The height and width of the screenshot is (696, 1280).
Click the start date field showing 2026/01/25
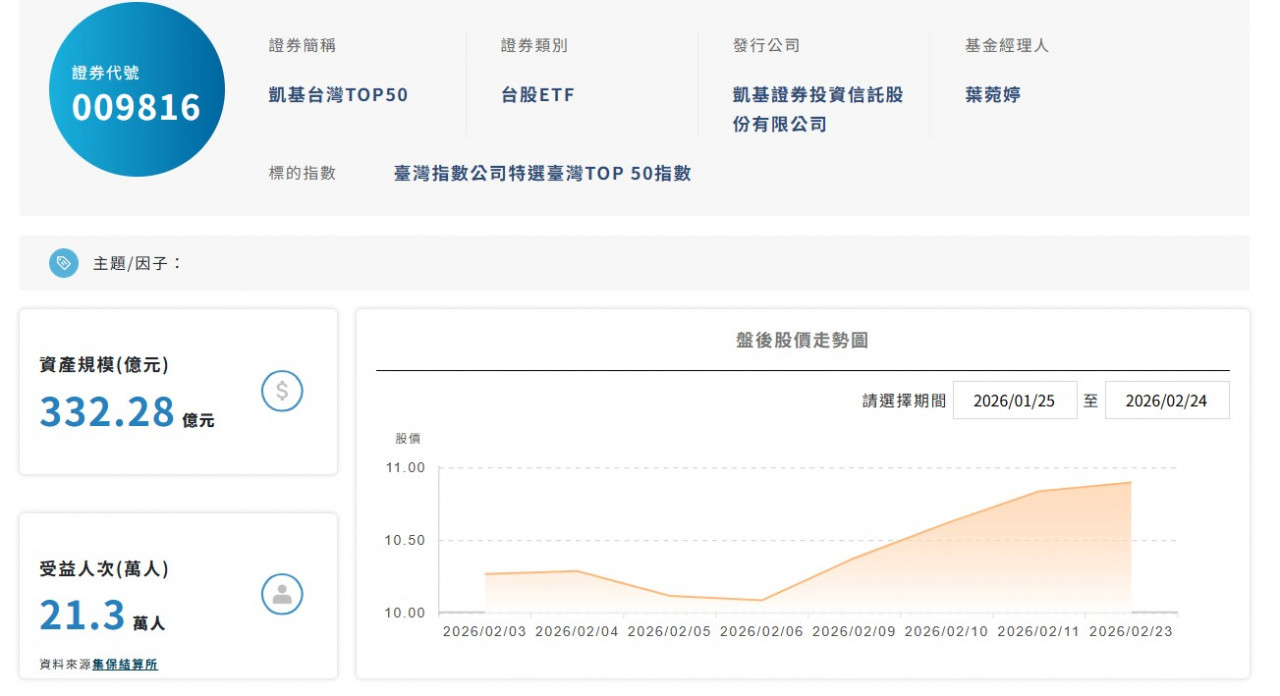[1015, 399]
